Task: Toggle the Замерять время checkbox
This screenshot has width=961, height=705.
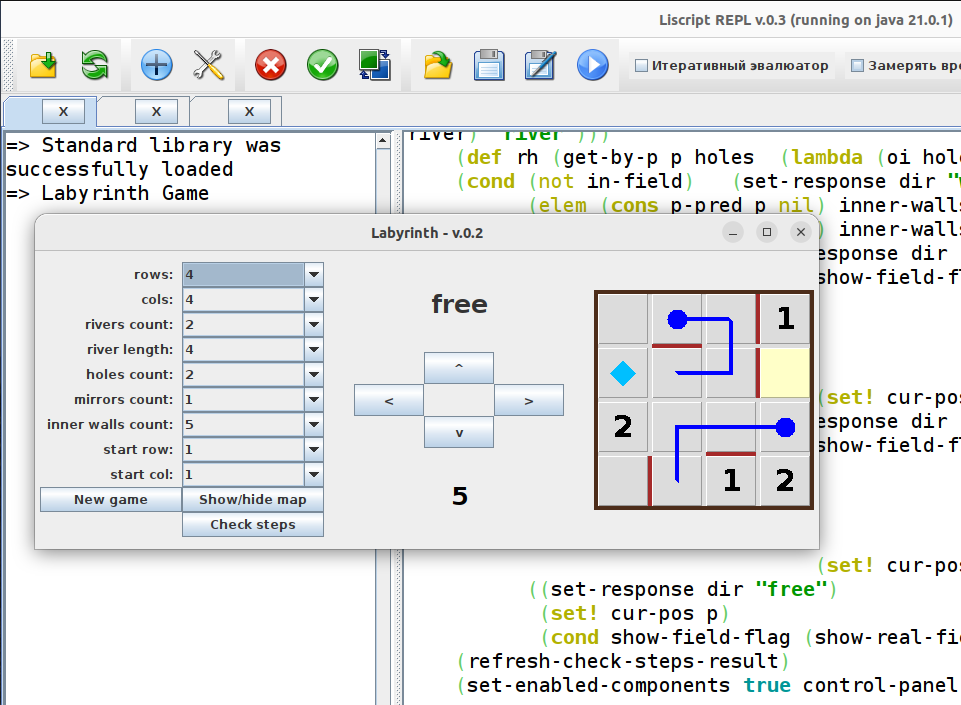Action: (x=857, y=66)
